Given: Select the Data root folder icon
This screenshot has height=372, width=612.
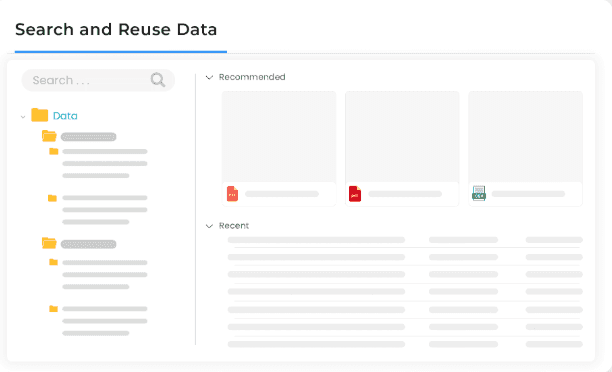Looking at the screenshot, I should [39, 115].
